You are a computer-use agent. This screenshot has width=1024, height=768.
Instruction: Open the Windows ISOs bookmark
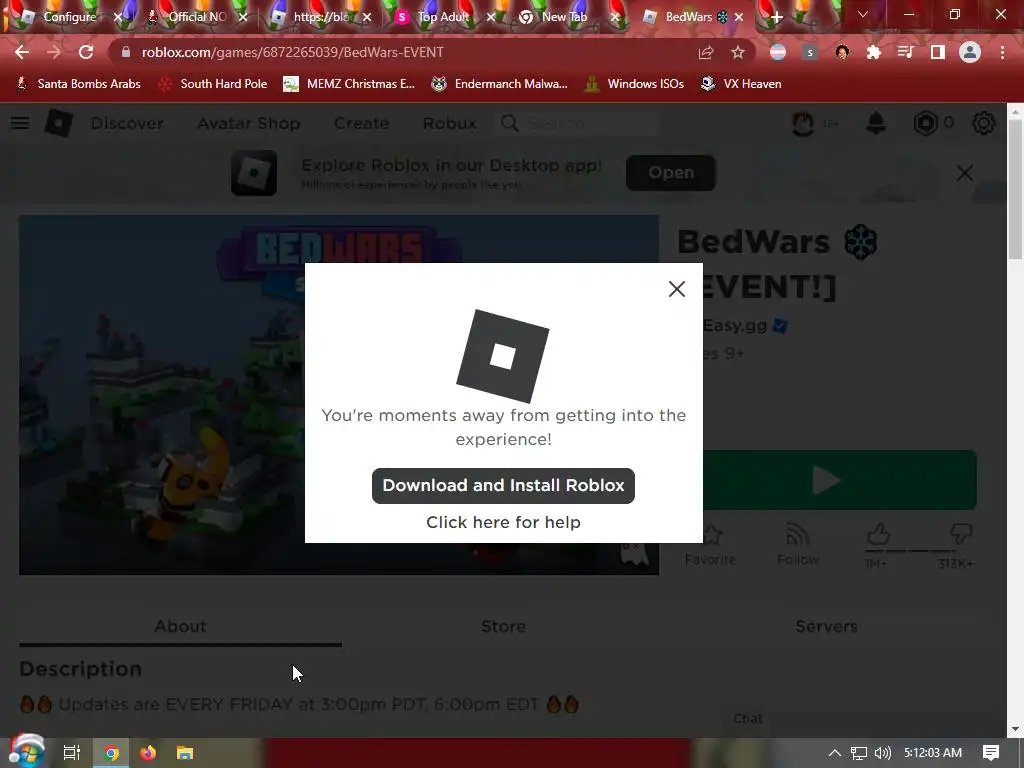click(634, 84)
